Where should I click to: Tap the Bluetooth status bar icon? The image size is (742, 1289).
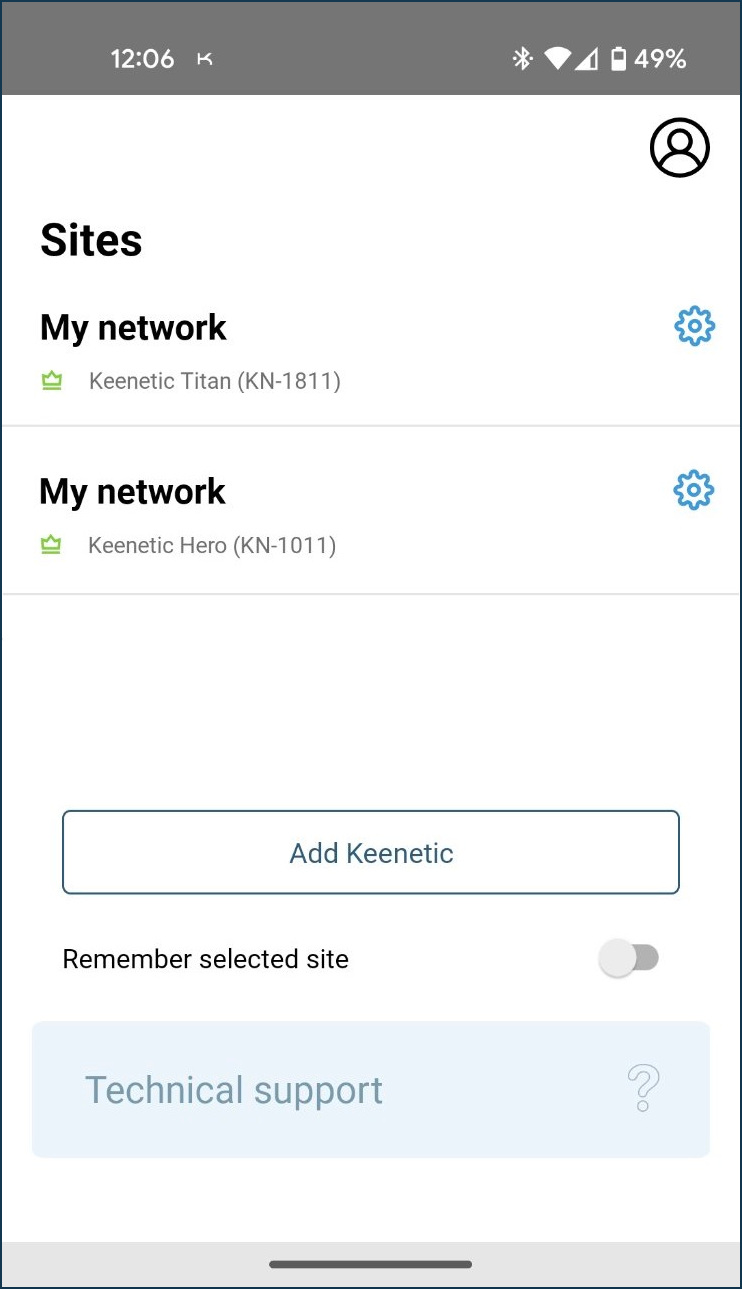coord(522,59)
